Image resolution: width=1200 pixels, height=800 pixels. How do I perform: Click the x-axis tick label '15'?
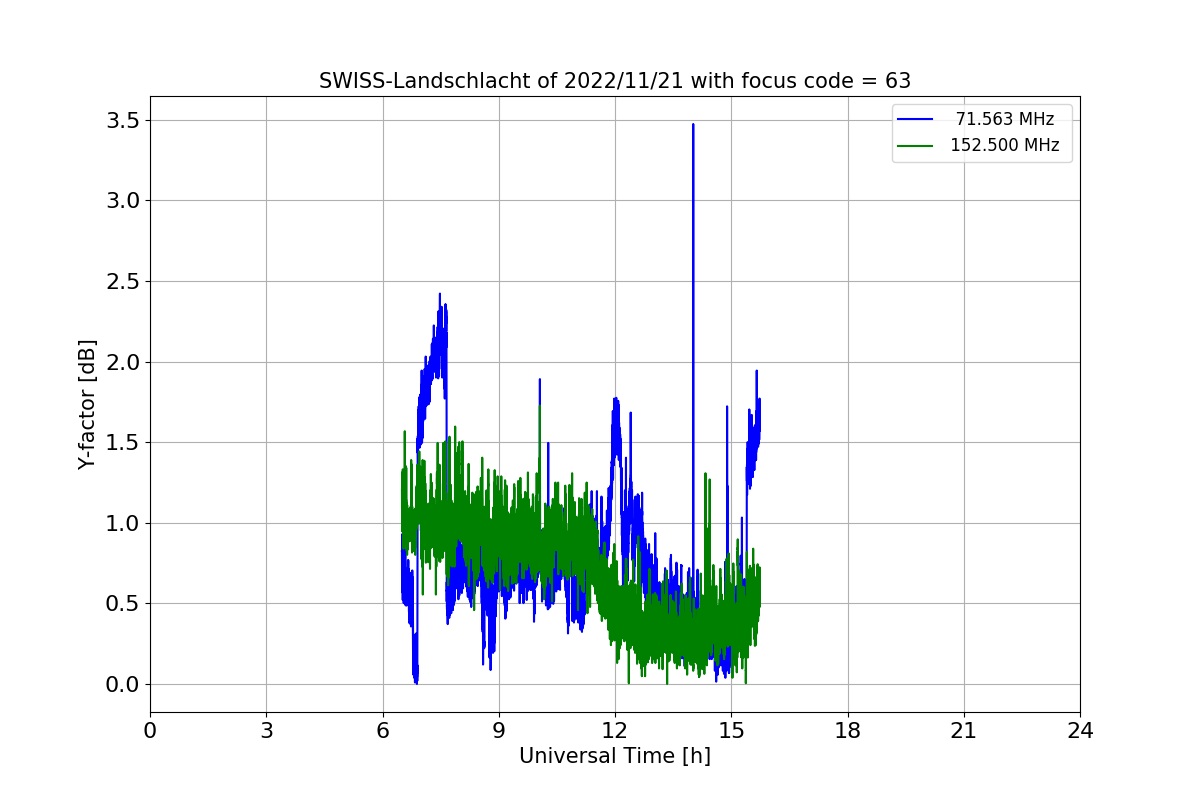click(x=731, y=730)
